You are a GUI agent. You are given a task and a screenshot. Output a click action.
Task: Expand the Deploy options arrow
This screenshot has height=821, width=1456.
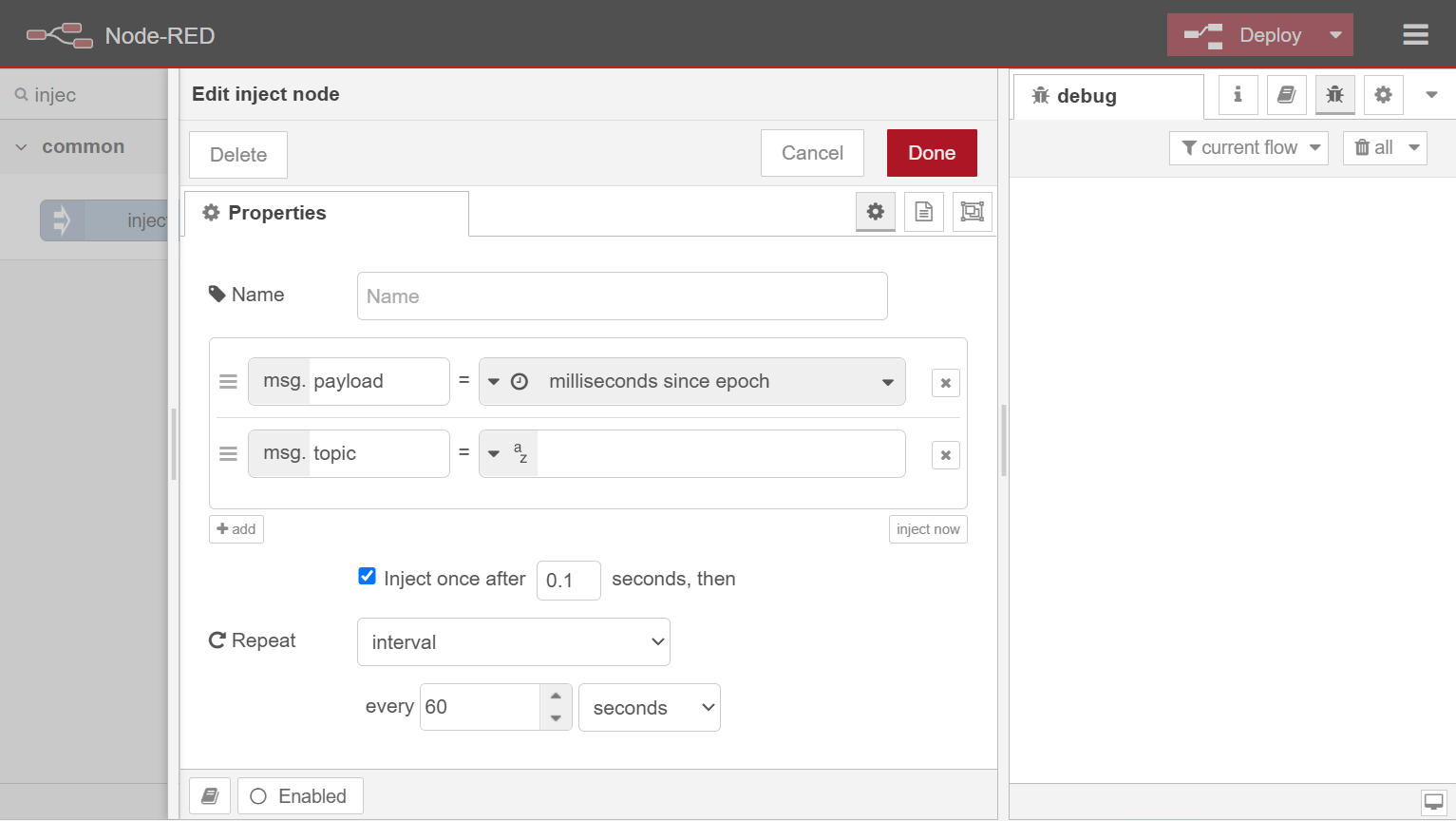click(1335, 35)
